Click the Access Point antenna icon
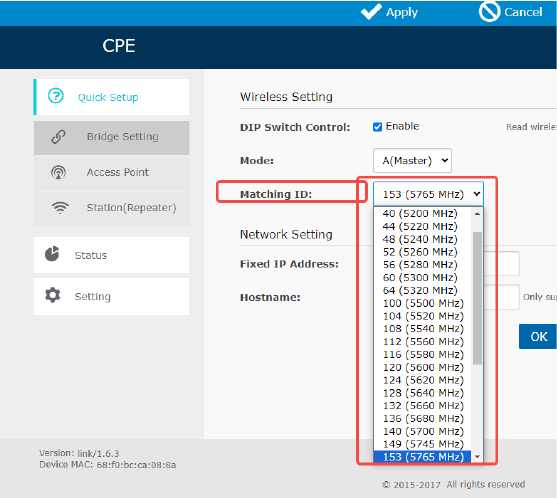 [58, 172]
